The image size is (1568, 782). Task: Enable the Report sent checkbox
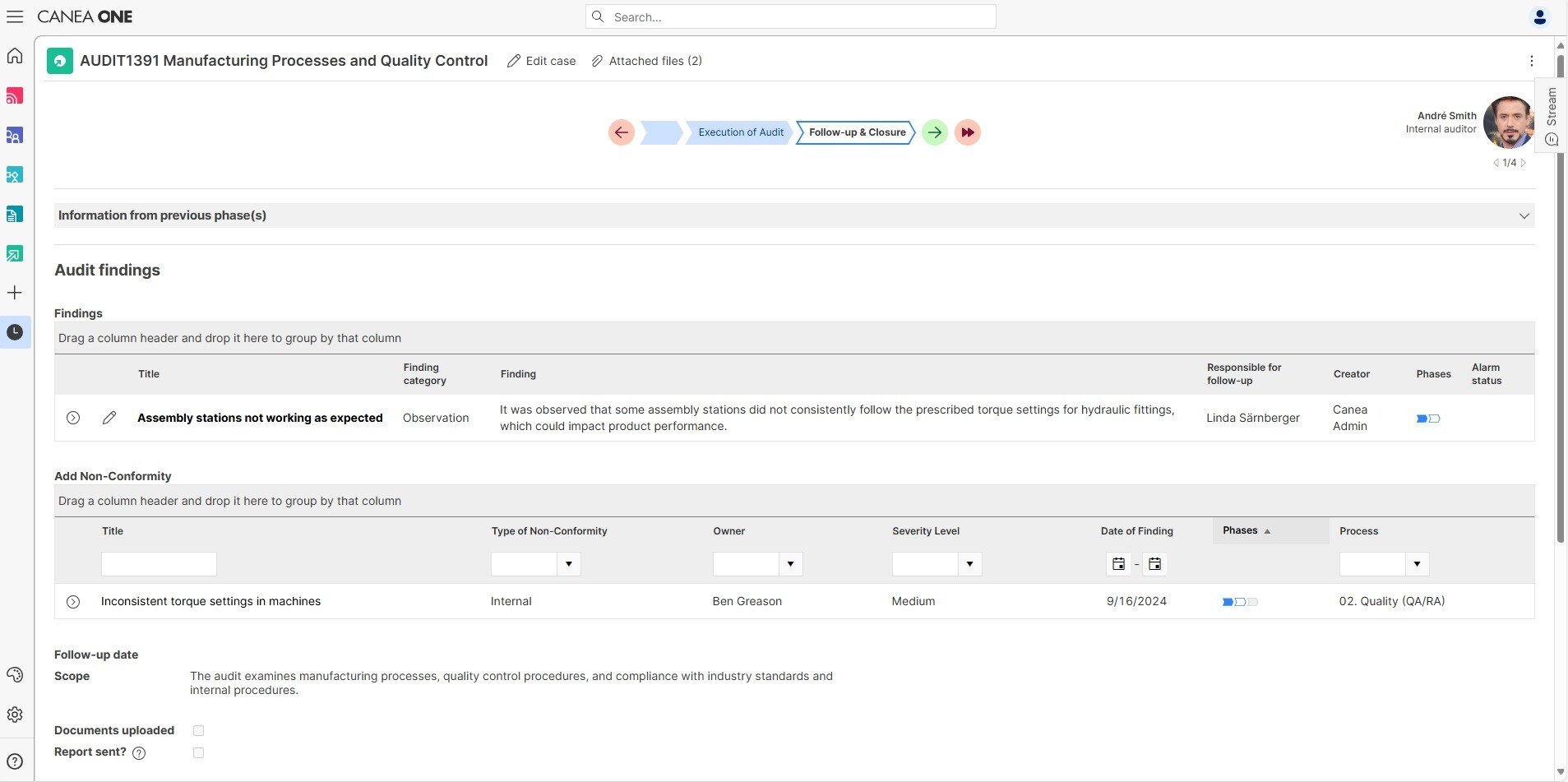pyautogui.click(x=197, y=752)
